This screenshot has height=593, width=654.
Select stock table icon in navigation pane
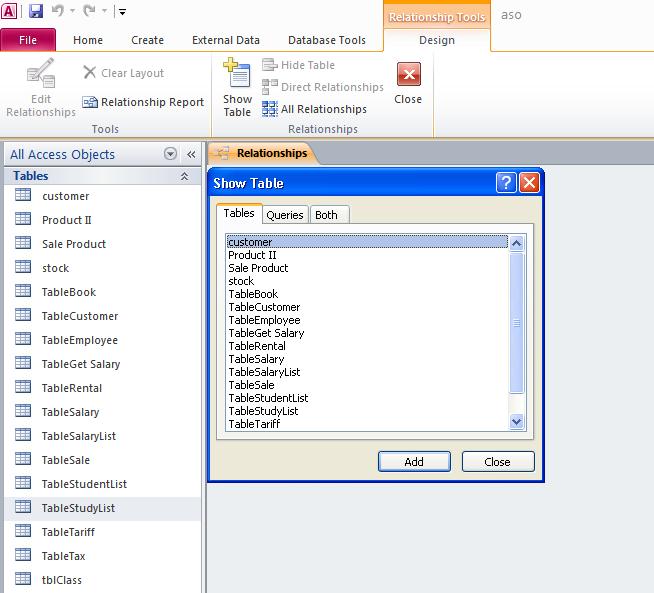23,266
